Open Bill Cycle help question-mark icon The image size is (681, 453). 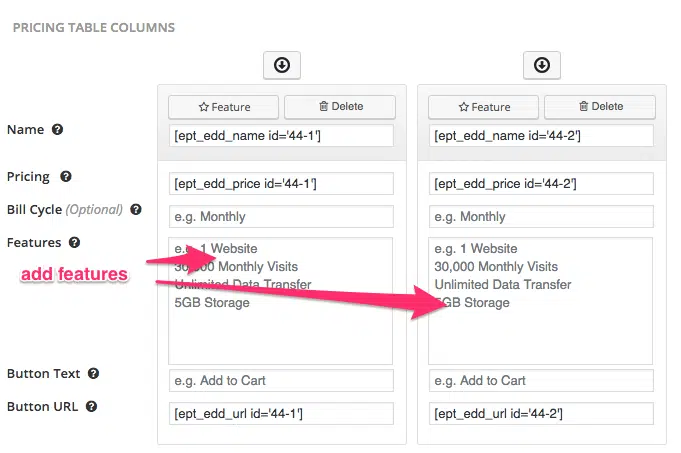(x=136, y=209)
